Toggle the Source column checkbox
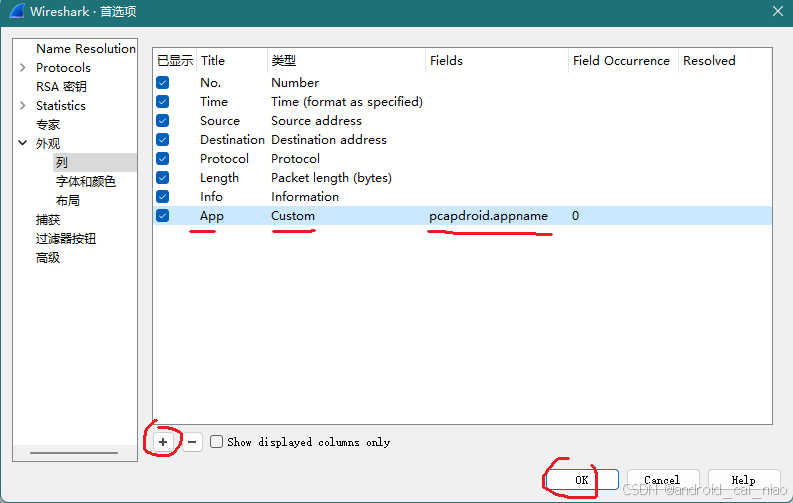This screenshot has height=503, width=793. pos(162,120)
